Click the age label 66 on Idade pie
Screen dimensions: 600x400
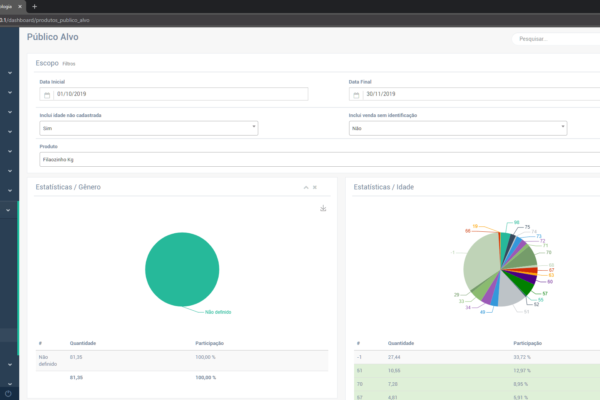[468, 231]
